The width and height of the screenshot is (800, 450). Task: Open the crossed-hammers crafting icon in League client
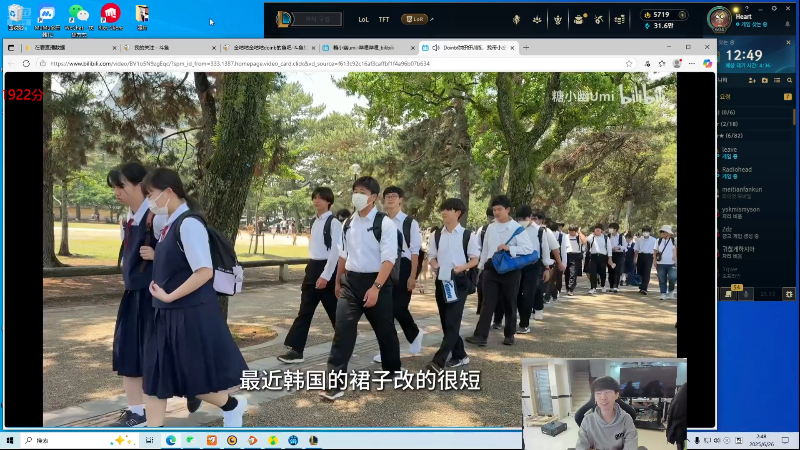(x=599, y=19)
